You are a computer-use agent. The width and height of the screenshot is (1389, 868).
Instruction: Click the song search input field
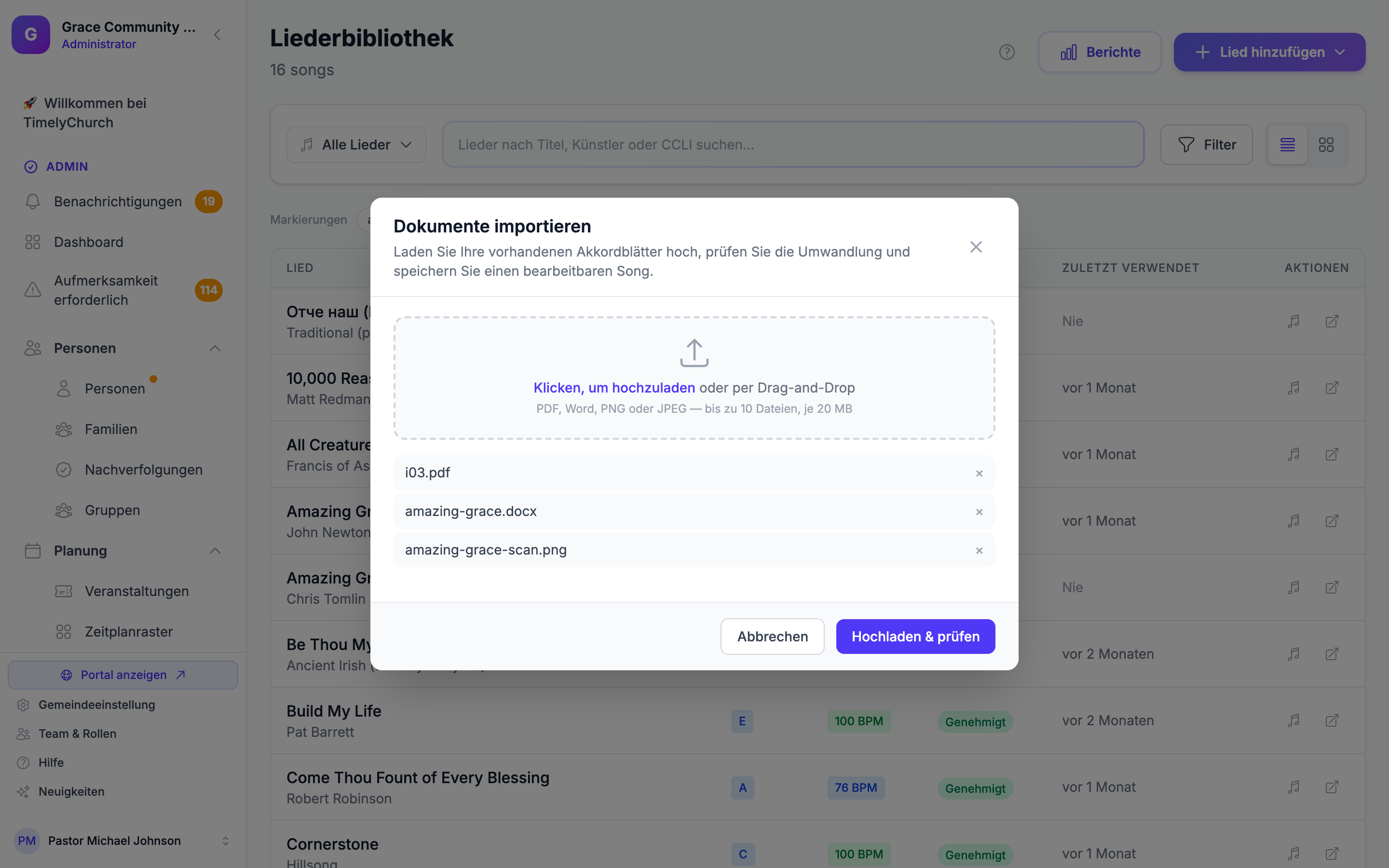coord(793,145)
